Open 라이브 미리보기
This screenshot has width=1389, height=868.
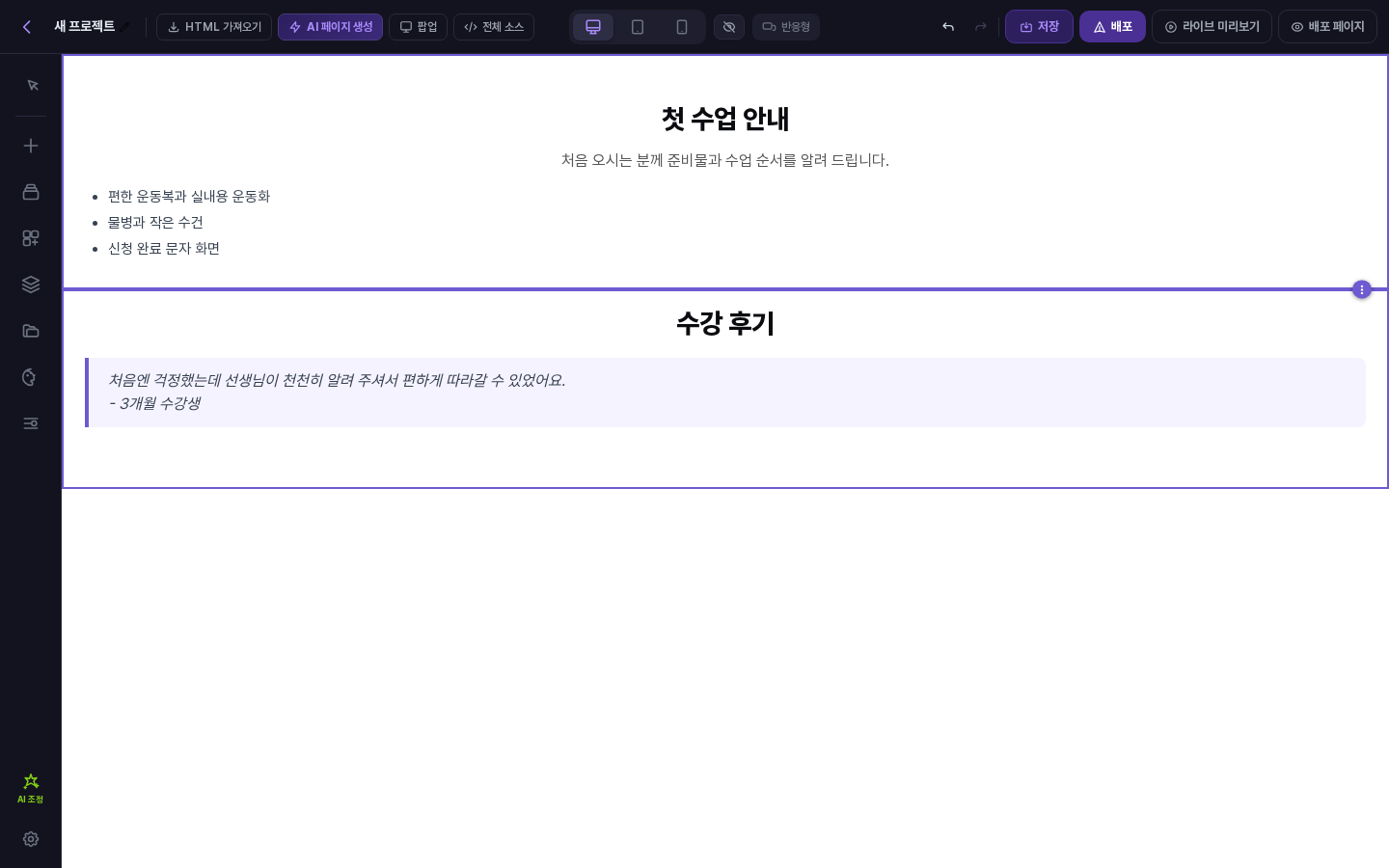coord(1212,27)
